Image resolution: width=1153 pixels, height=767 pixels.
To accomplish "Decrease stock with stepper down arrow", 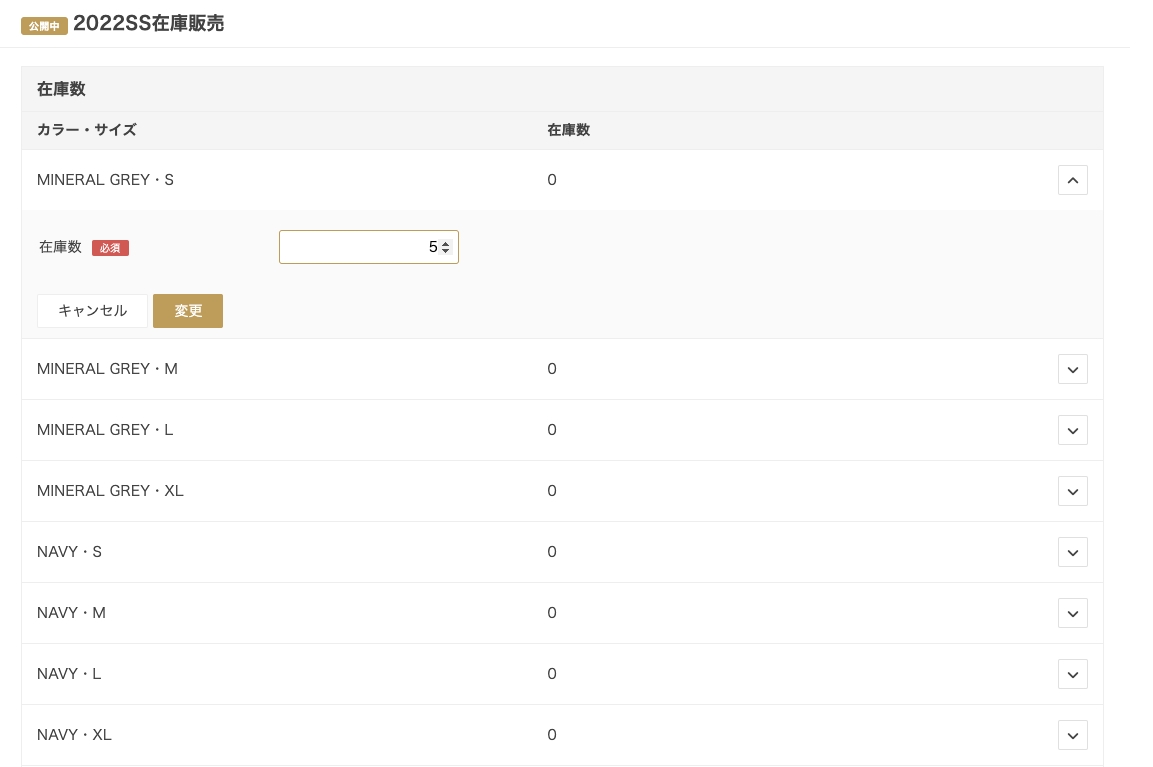I will pos(446,251).
